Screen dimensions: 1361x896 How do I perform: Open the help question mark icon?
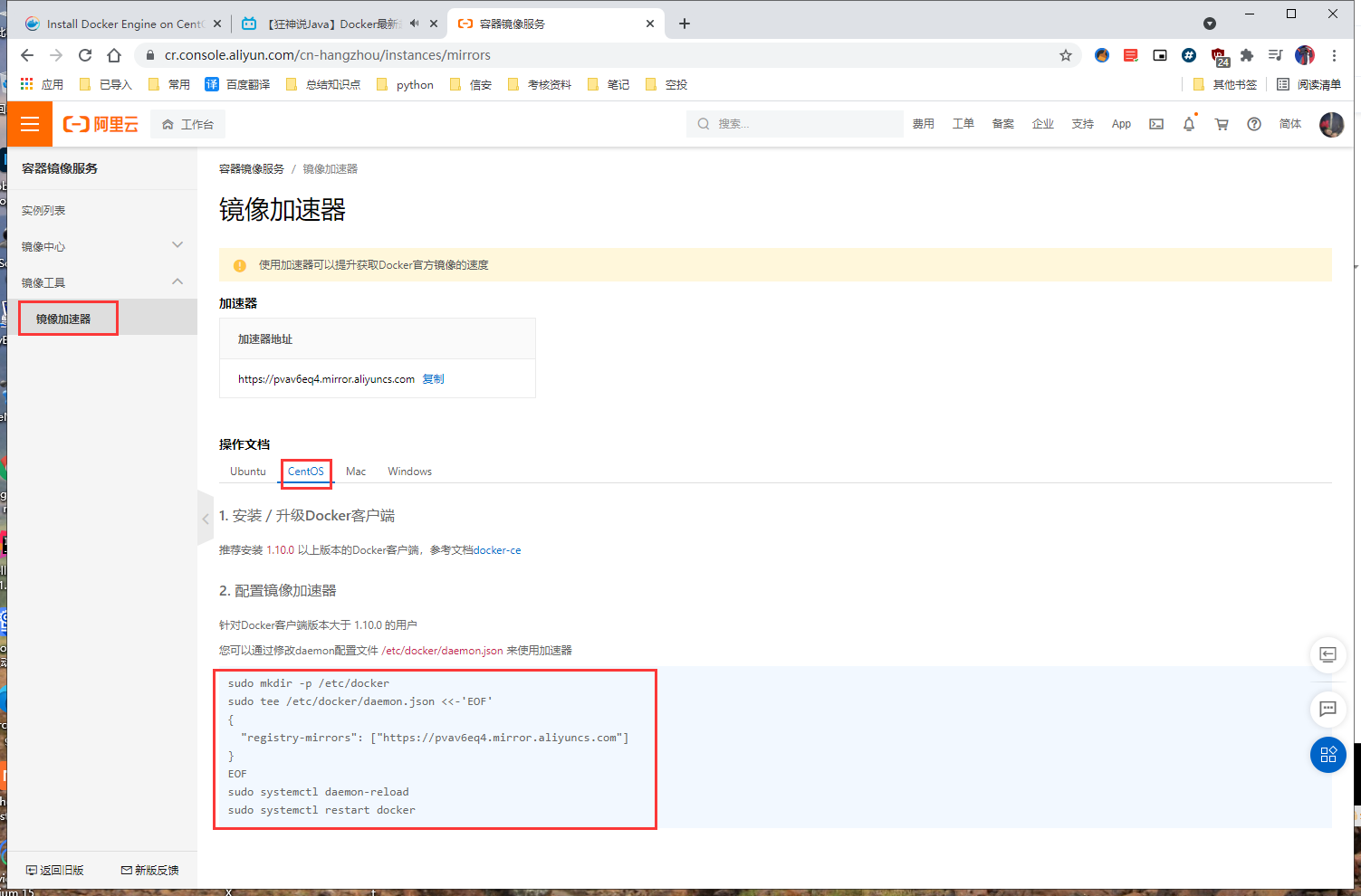click(x=1254, y=124)
